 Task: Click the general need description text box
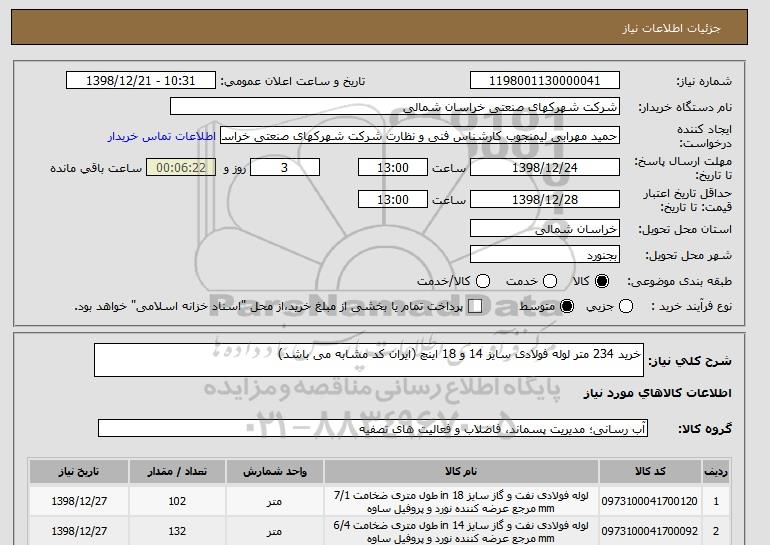pos(369,360)
